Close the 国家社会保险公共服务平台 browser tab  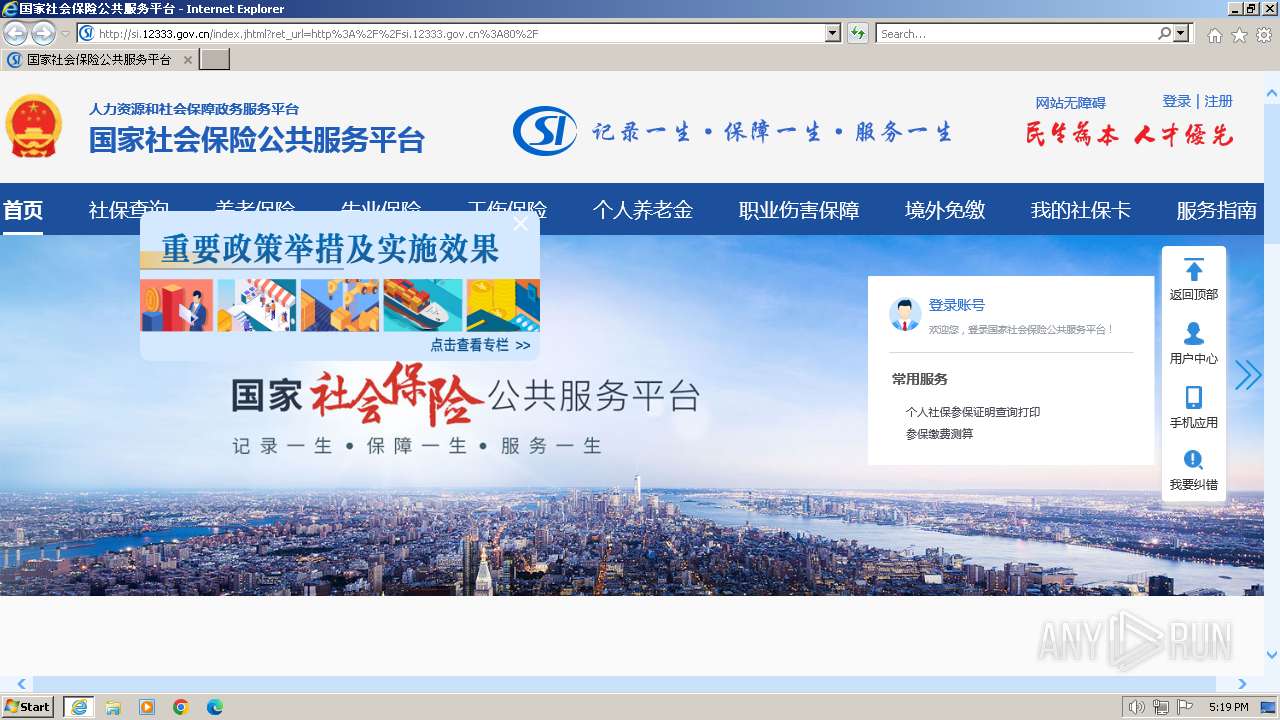[187, 60]
